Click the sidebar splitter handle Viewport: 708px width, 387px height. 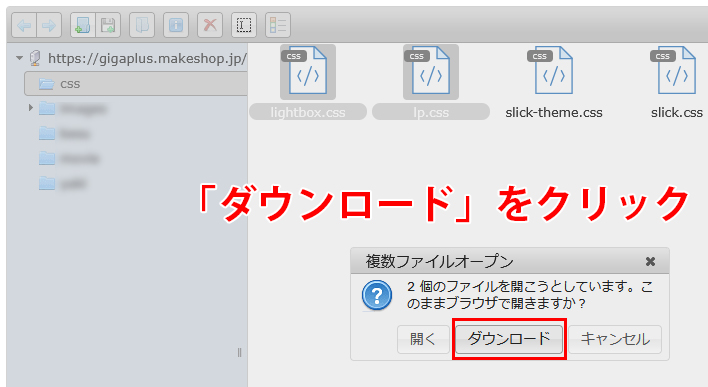pyautogui.click(x=239, y=352)
